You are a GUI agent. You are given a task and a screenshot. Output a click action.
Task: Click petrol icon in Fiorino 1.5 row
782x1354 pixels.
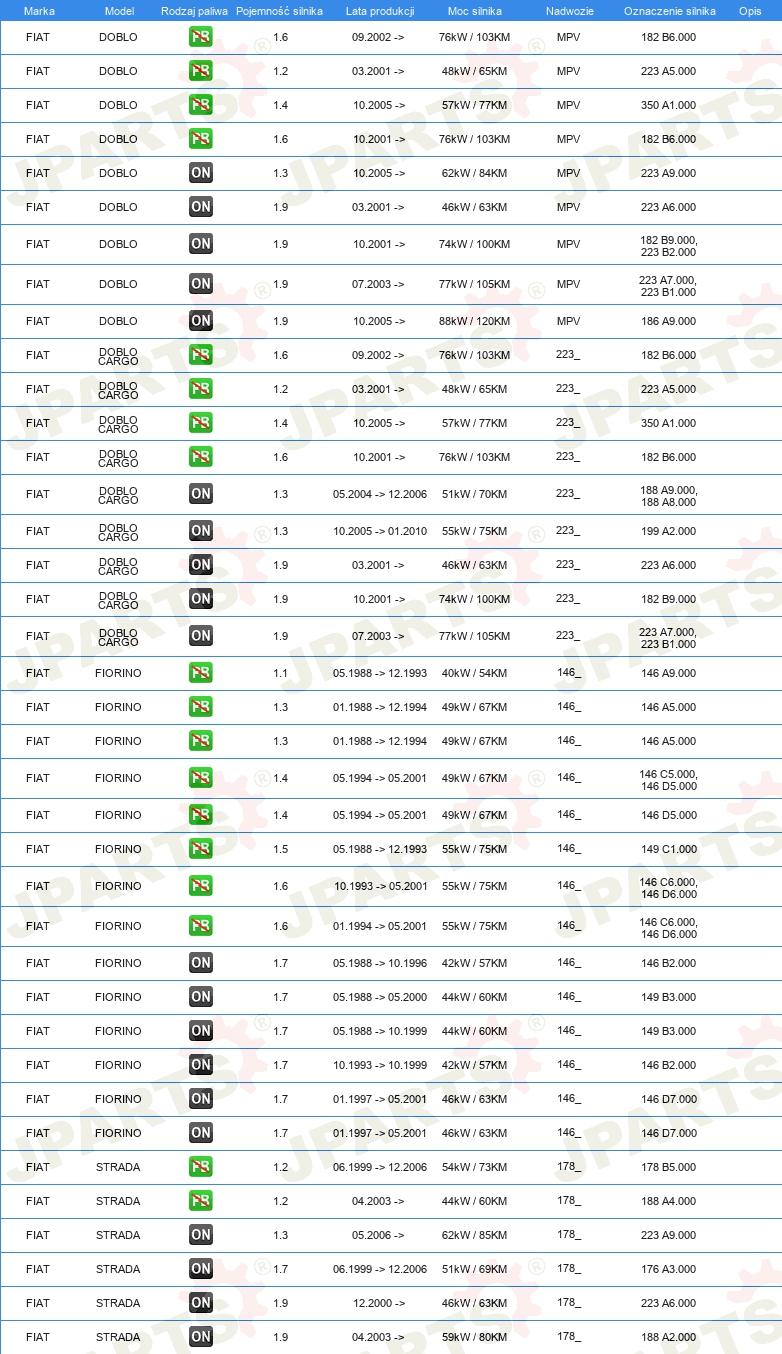[x=201, y=849]
